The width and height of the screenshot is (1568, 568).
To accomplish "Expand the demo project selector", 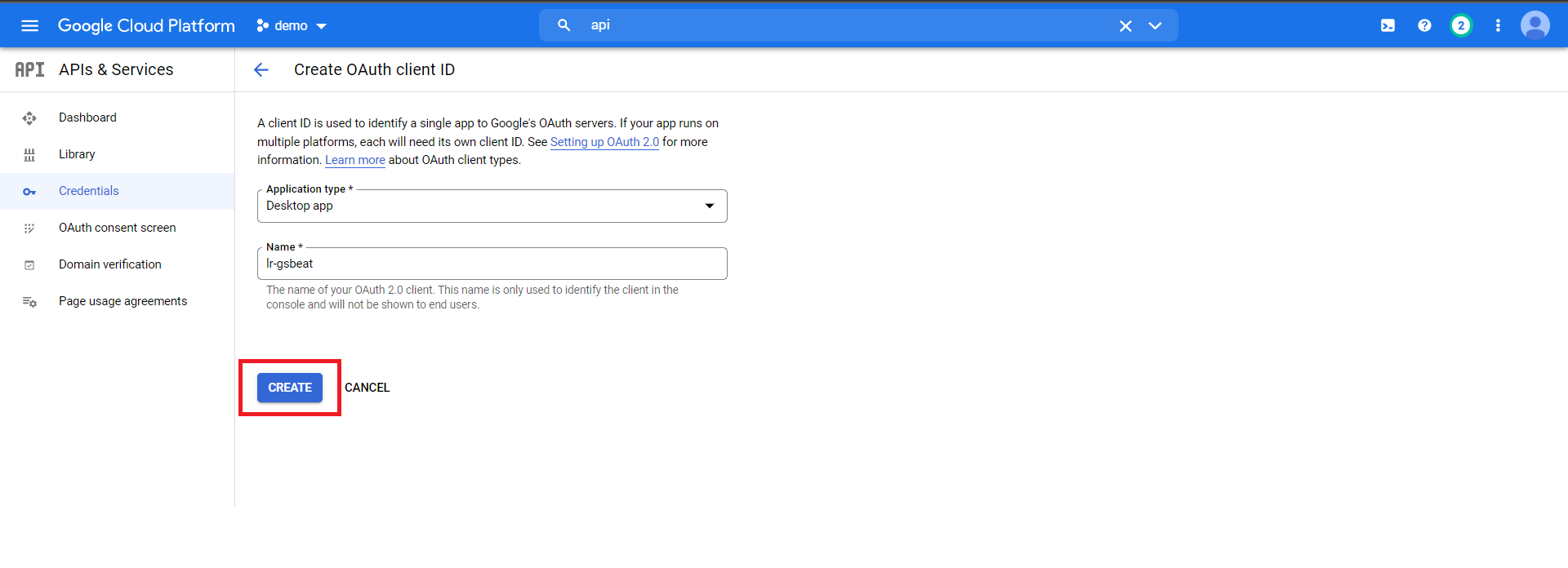I will (x=292, y=26).
